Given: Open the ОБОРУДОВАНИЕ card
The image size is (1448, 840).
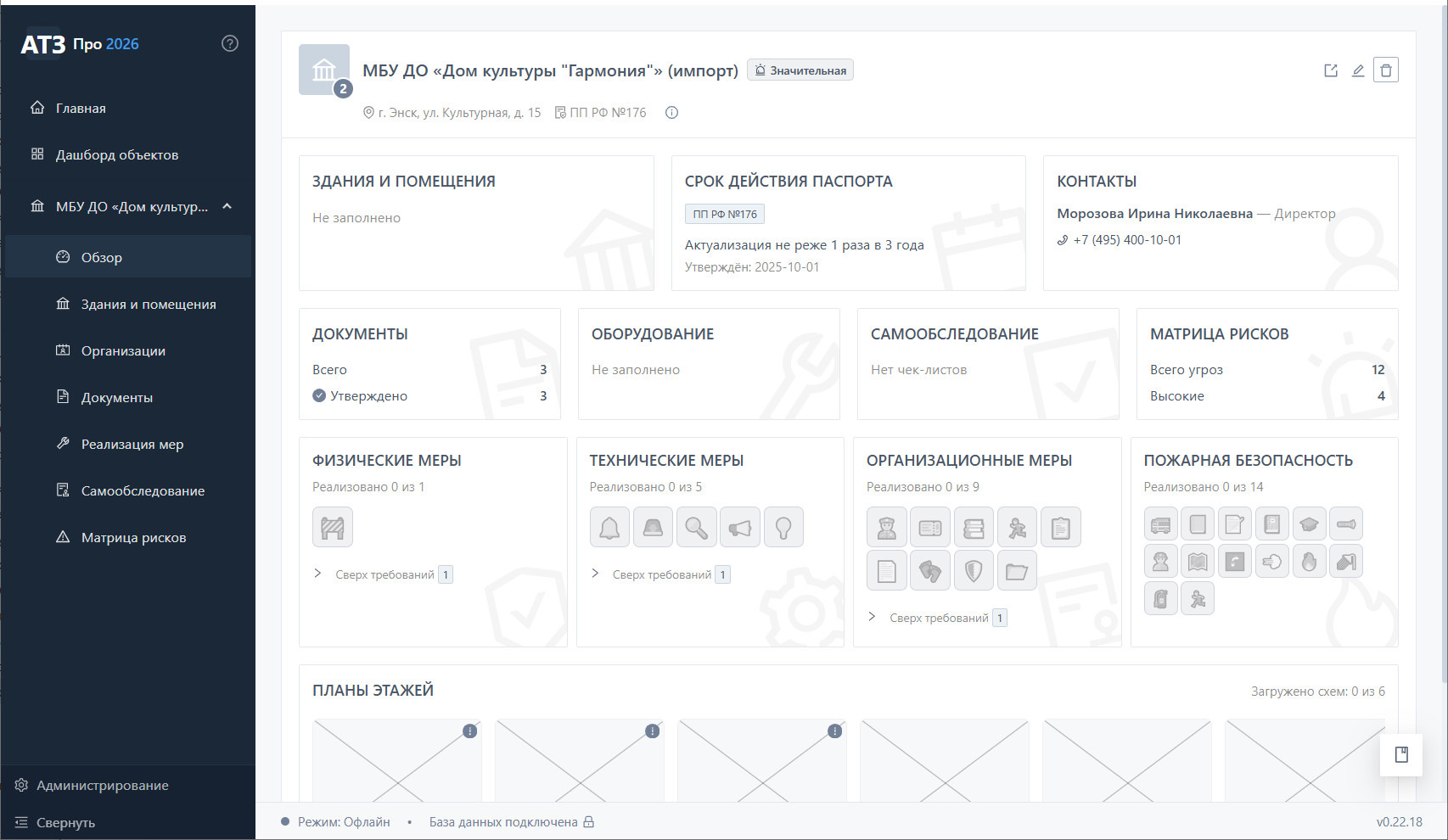Looking at the screenshot, I should point(709,364).
